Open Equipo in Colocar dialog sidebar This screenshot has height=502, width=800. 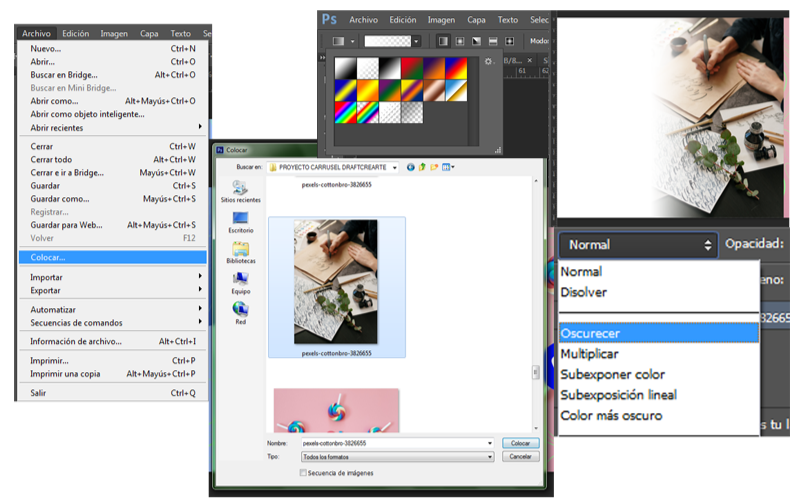point(240,284)
